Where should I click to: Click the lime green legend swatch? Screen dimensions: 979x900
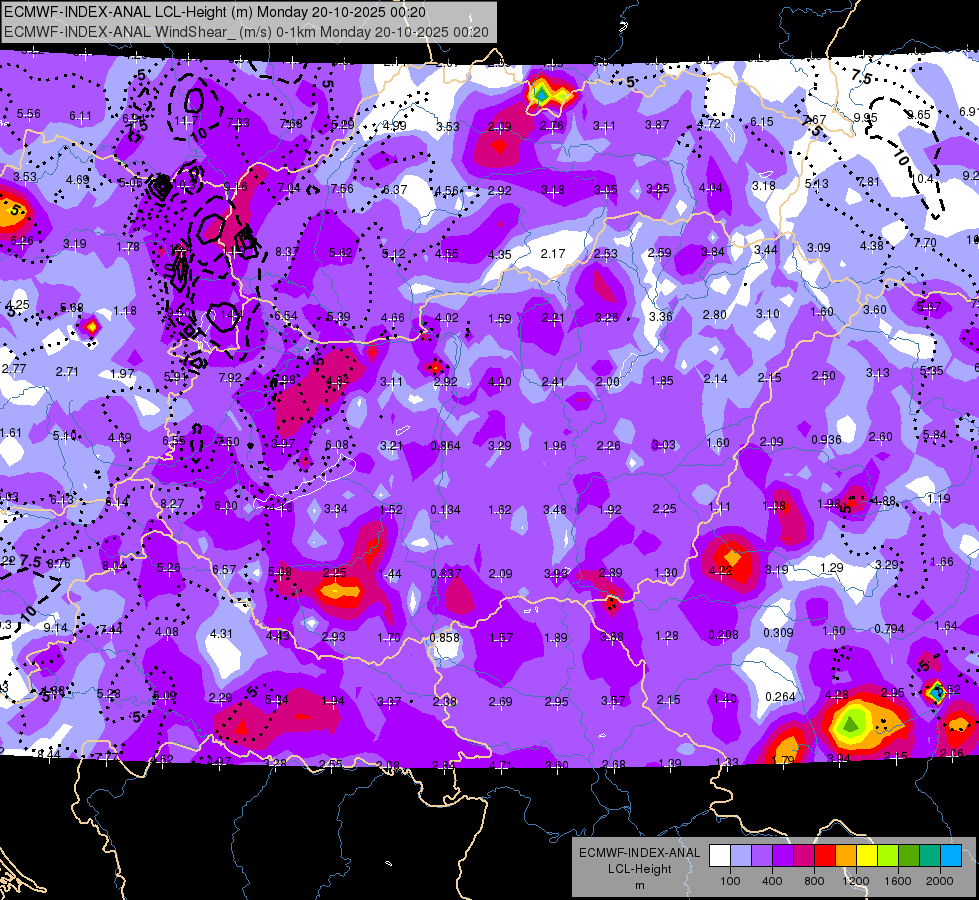(x=888, y=856)
